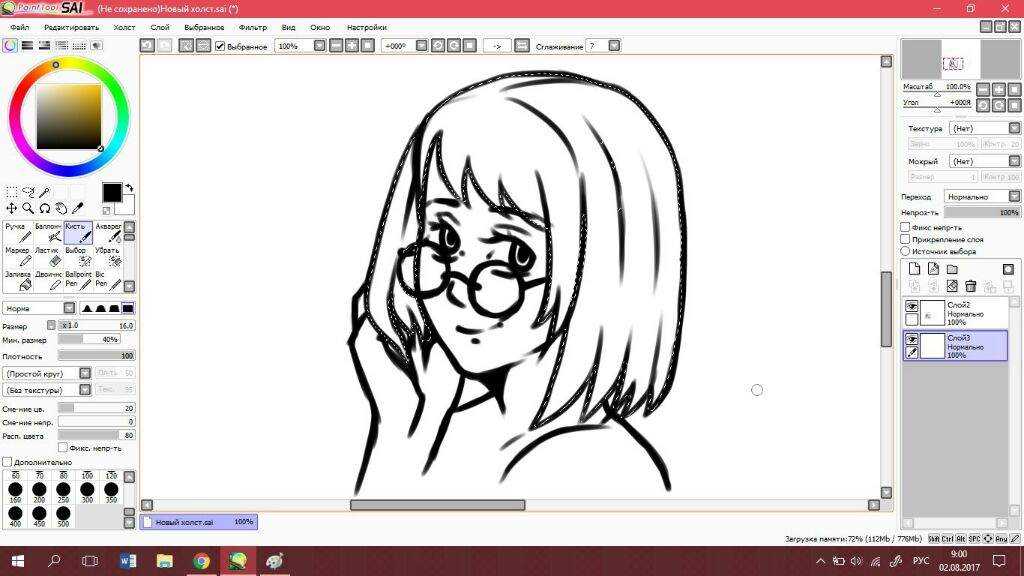Open the Сглаживание stabilizer dropdown
The height and width of the screenshot is (576, 1024).
click(x=614, y=46)
